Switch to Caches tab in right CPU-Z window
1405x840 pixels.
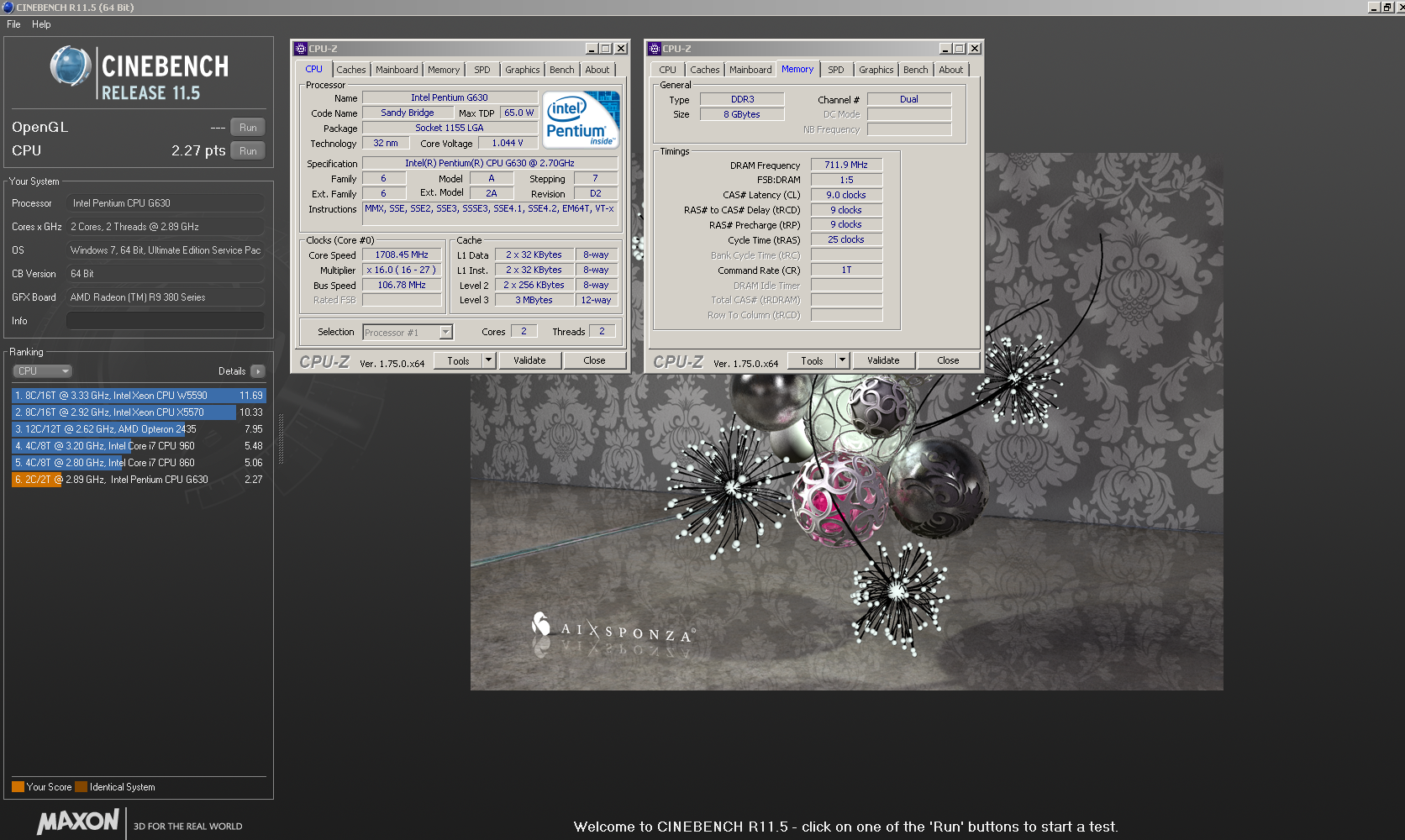705,70
